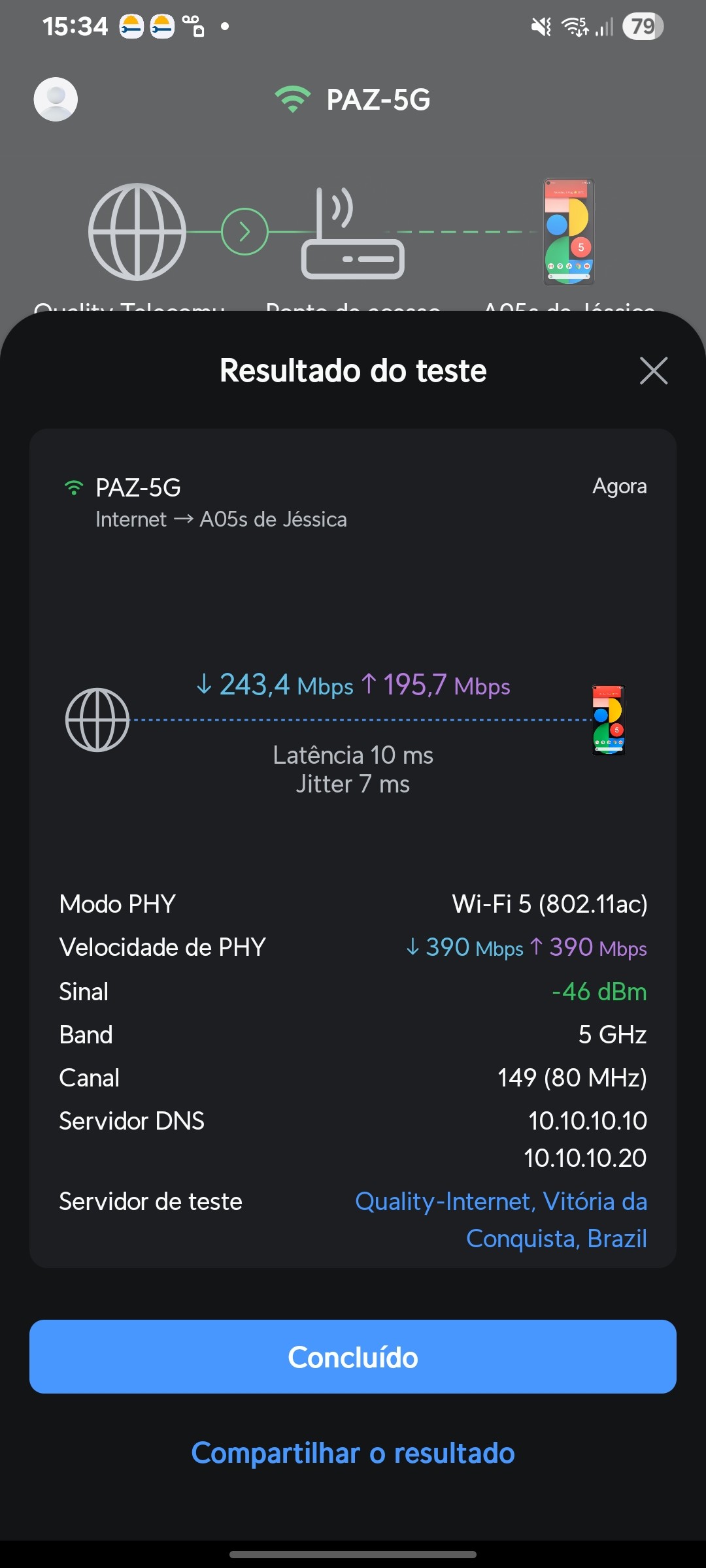Tap the phone device image at top
The image size is (706, 1568).
tap(569, 232)
